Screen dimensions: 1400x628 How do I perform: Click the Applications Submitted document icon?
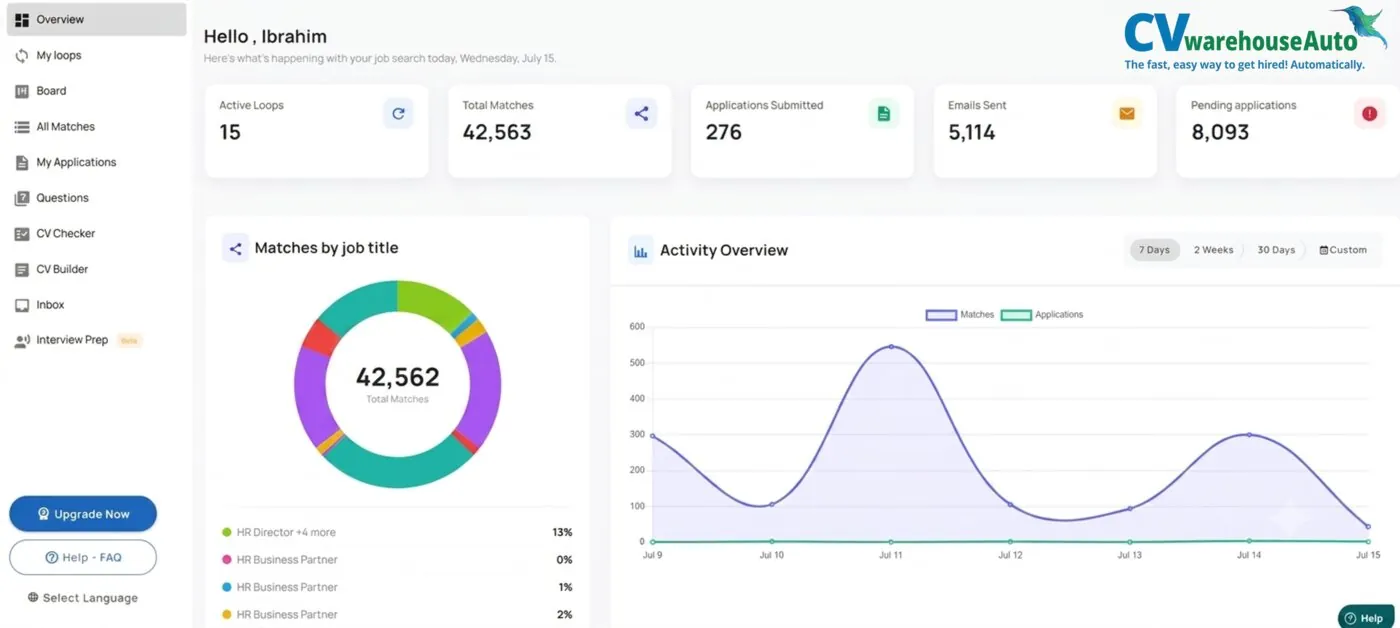coord(884,114)
